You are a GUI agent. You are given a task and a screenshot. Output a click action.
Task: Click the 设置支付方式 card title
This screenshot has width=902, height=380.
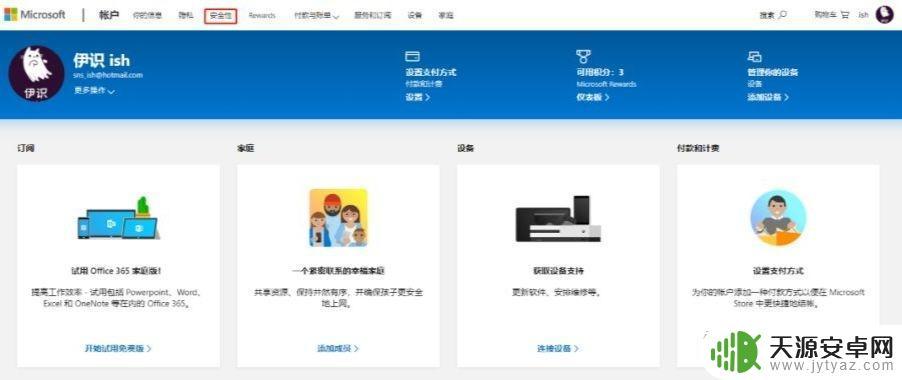(778, 271)
